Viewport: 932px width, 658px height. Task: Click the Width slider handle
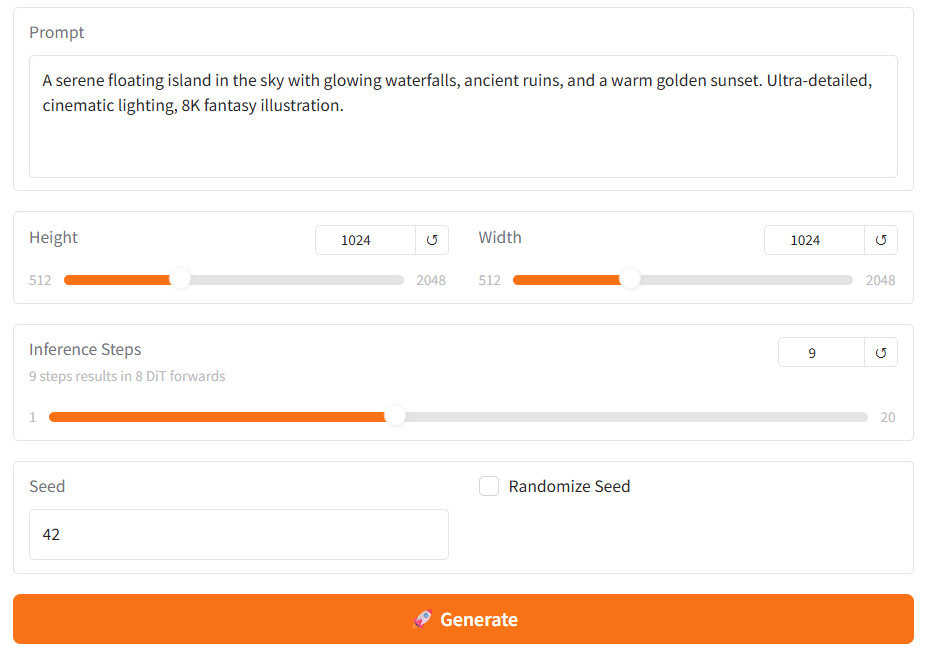pyautogui.click(x=630, y=280)
